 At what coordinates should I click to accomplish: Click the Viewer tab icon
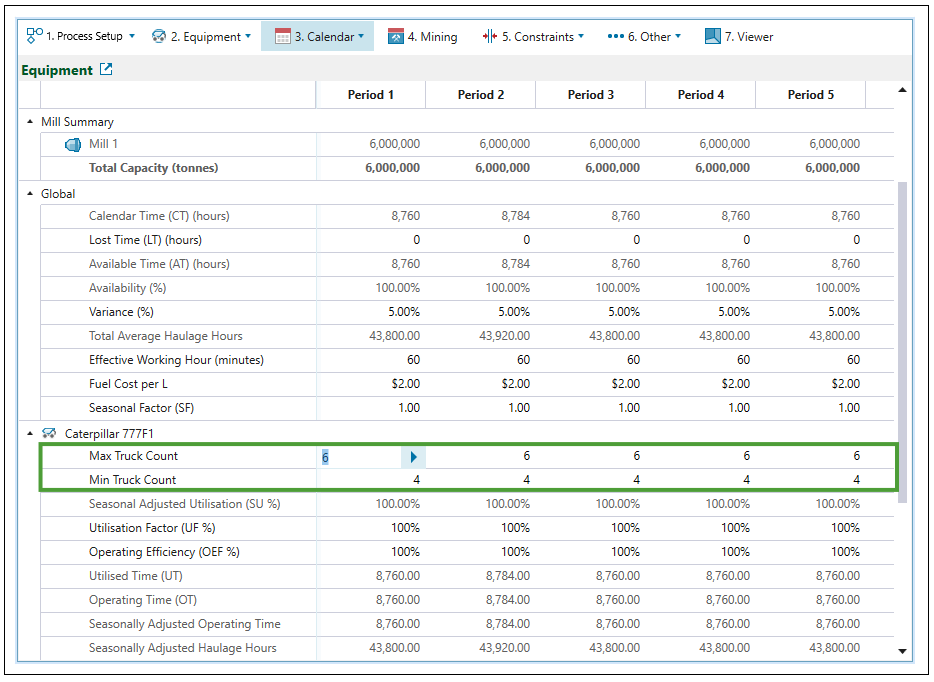712,37
